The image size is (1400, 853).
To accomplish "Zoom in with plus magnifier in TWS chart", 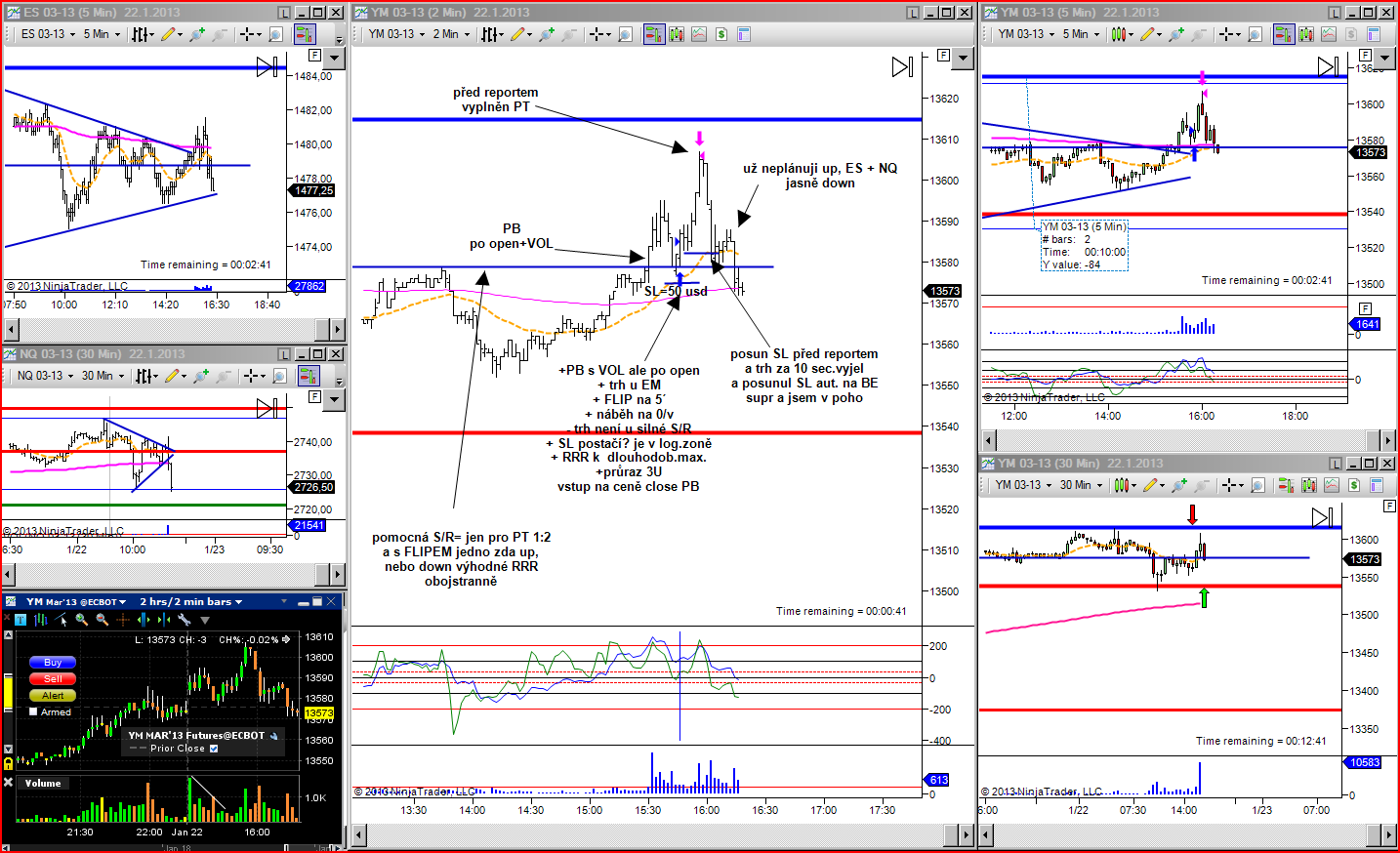I will [x=82, y=620].
